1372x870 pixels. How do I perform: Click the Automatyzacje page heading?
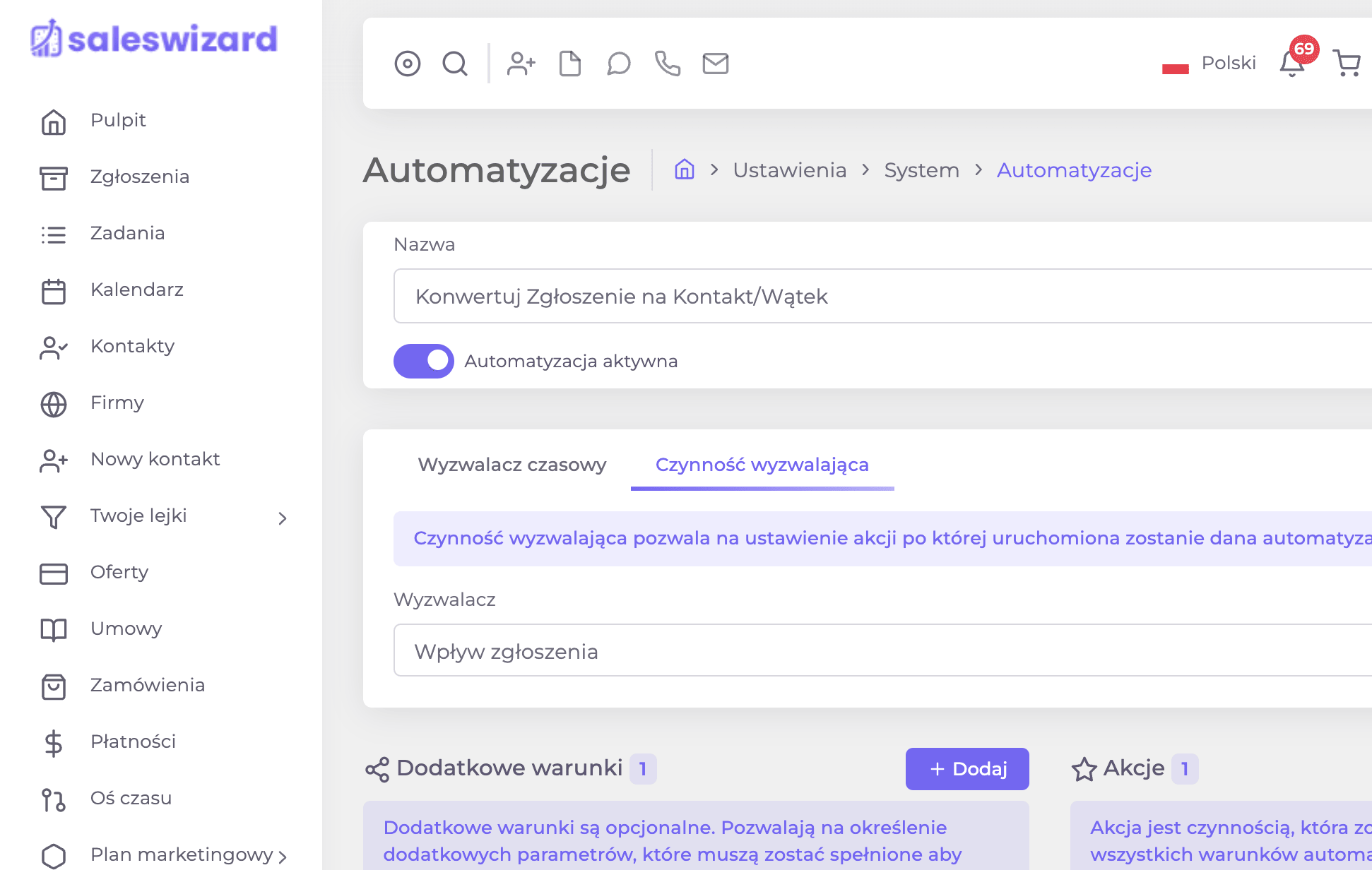tap(497, 170)
